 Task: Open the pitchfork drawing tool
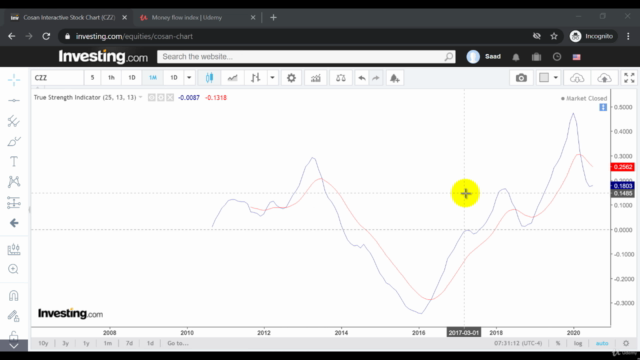coord(14,121)
